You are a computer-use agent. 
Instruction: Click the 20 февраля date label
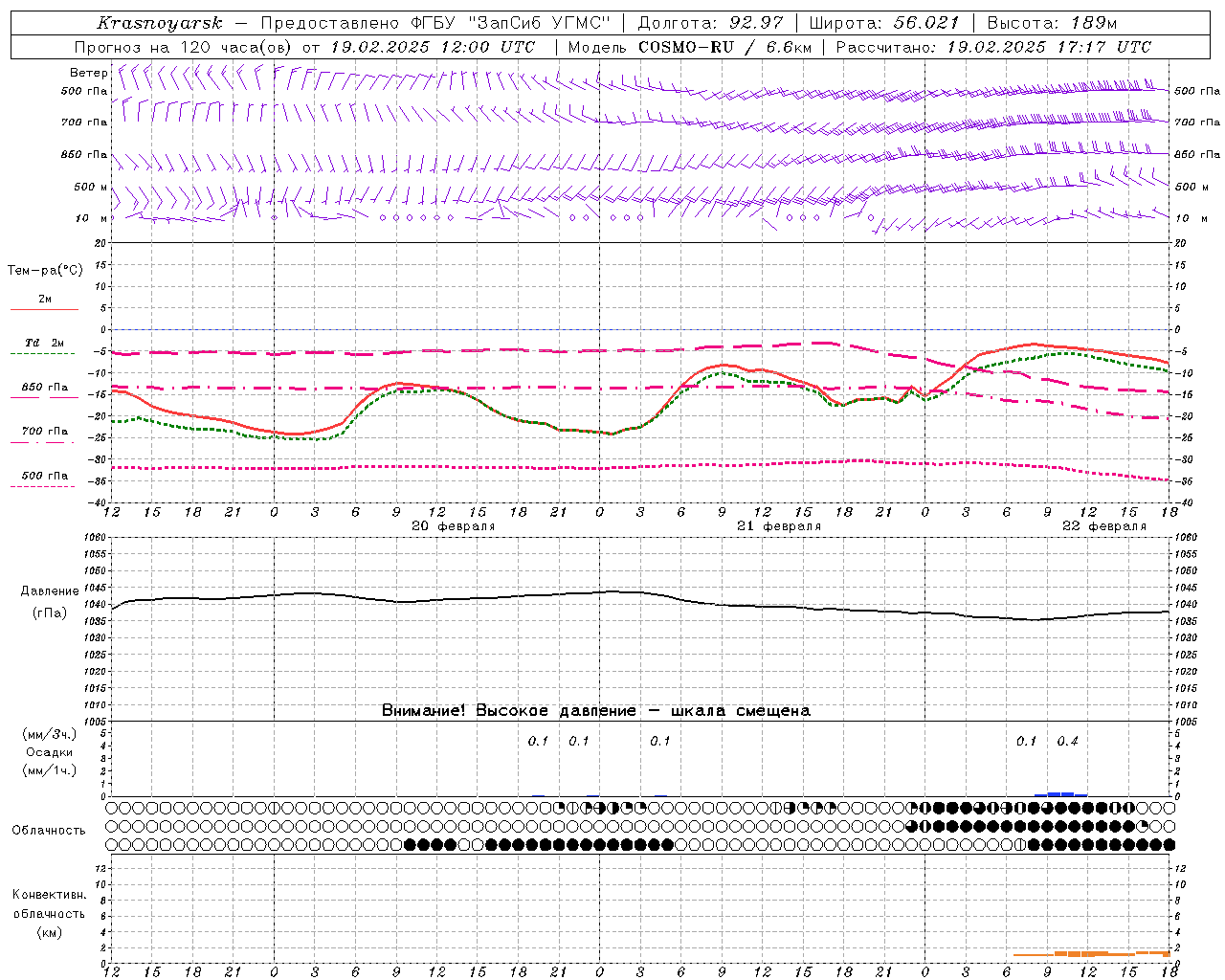(x=454, y=526)
